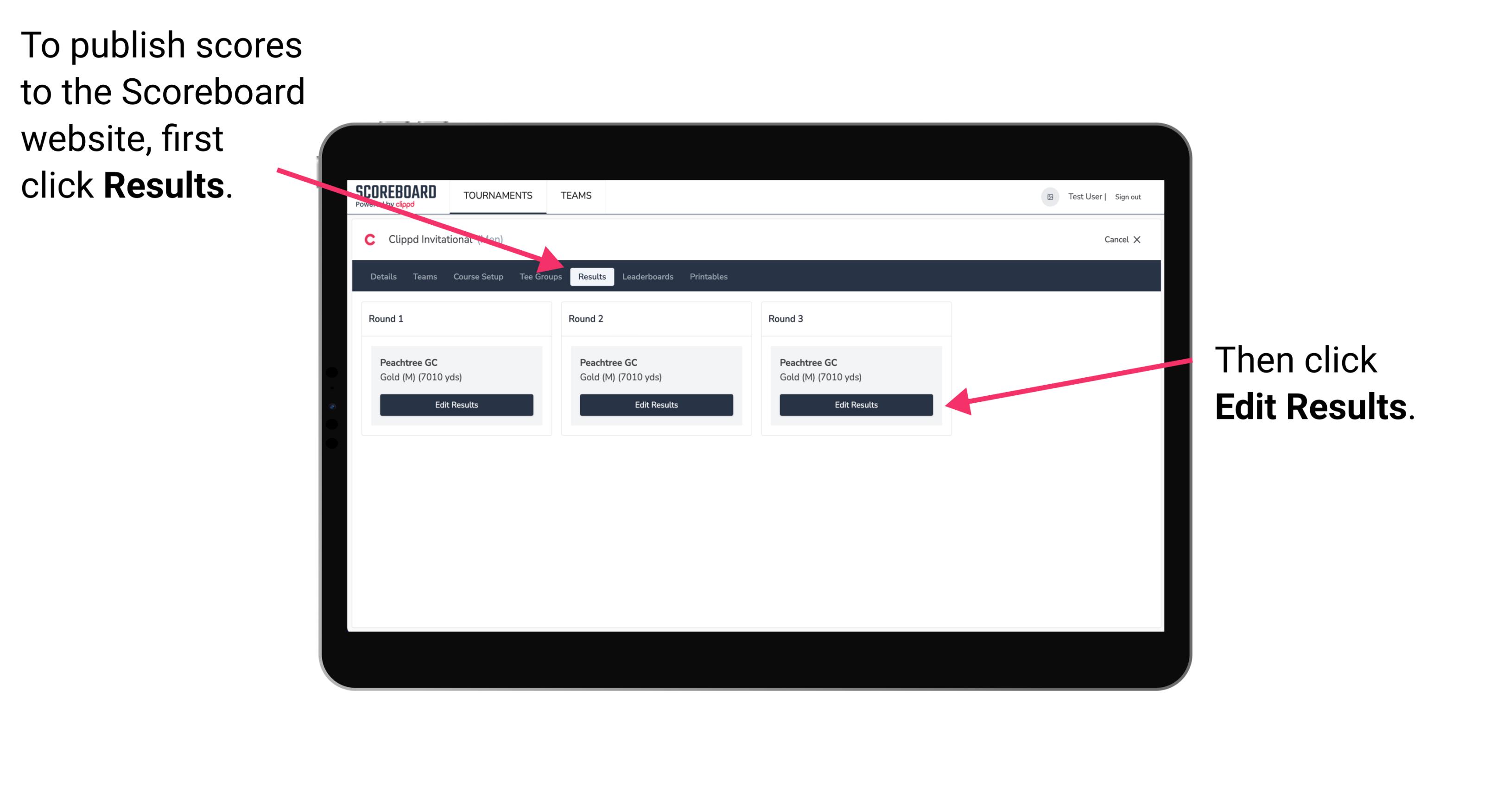
Task: Open the Details tab
Action: [383, 276]
